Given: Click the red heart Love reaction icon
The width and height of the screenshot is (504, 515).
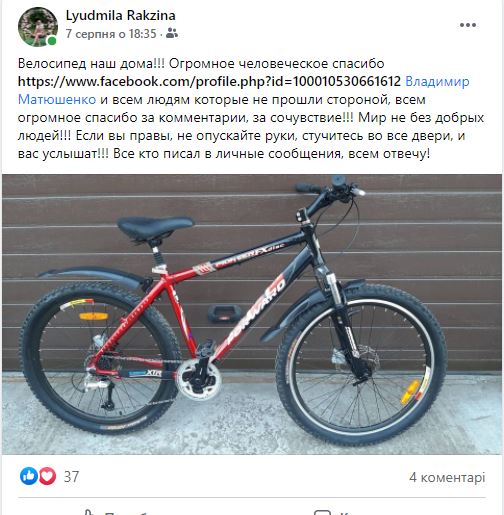Looking at the screenshot, I should coord(47,476).
